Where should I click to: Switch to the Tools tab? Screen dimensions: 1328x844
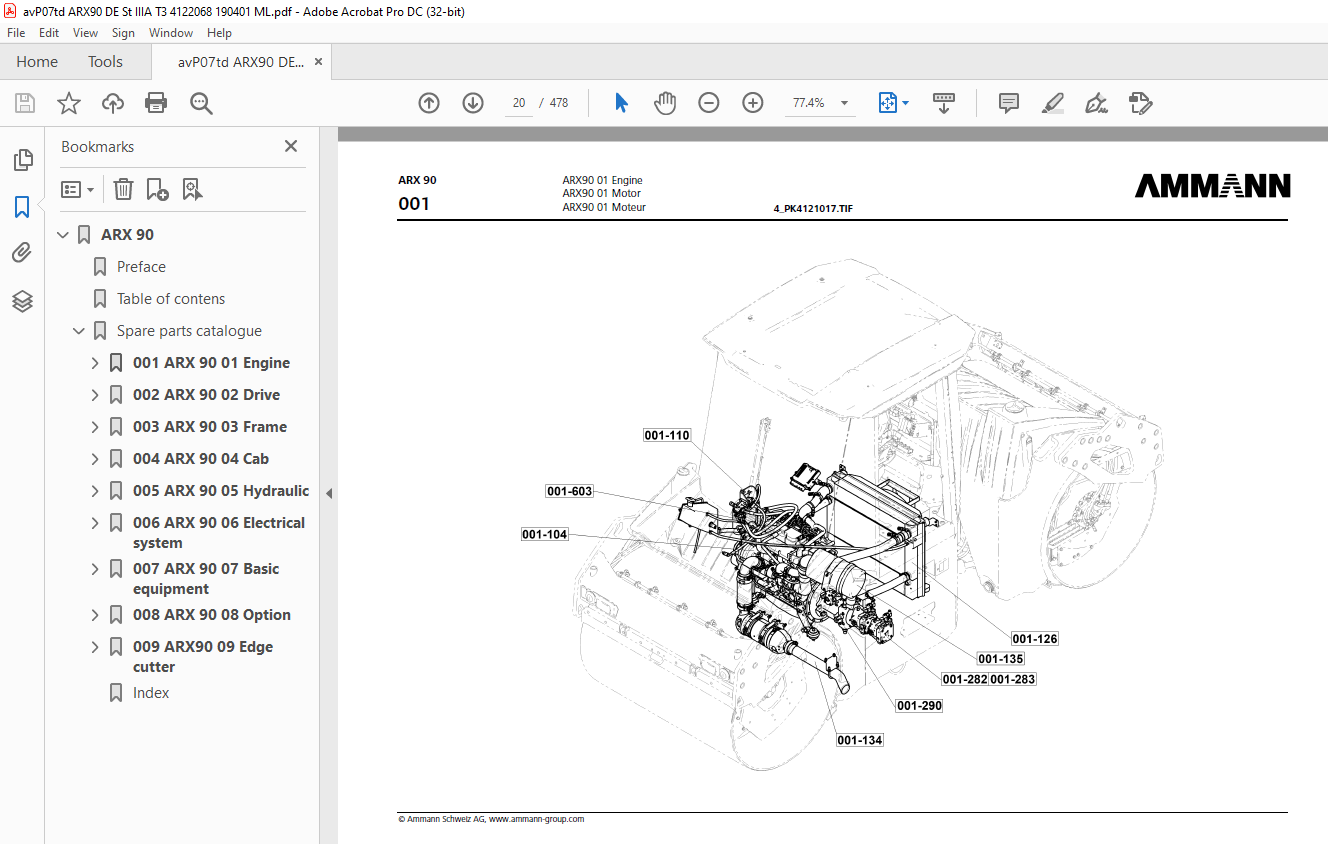pyautogui.click(x=105, y=62)
